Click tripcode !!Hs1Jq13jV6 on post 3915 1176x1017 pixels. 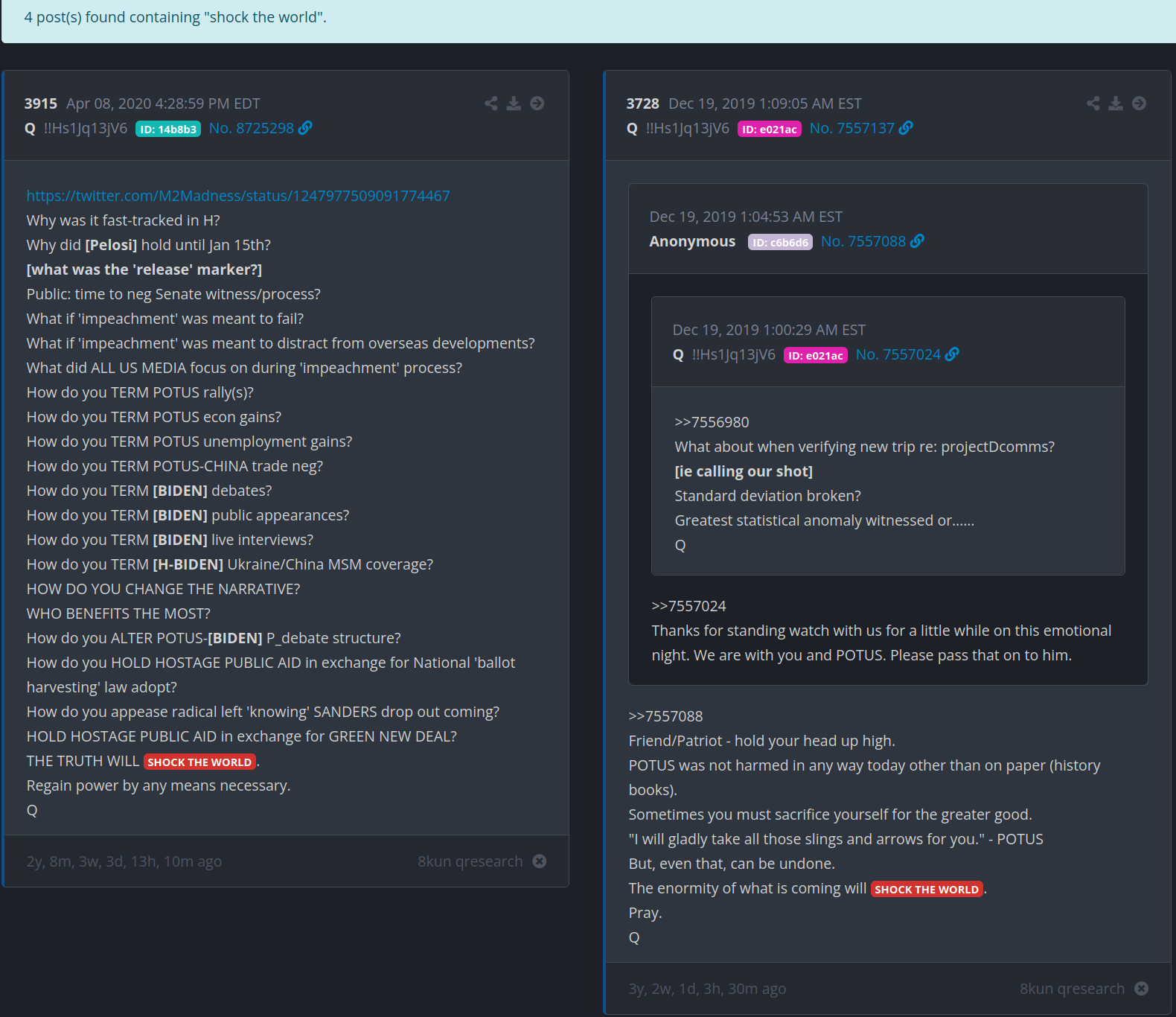[x=86, y=128]
